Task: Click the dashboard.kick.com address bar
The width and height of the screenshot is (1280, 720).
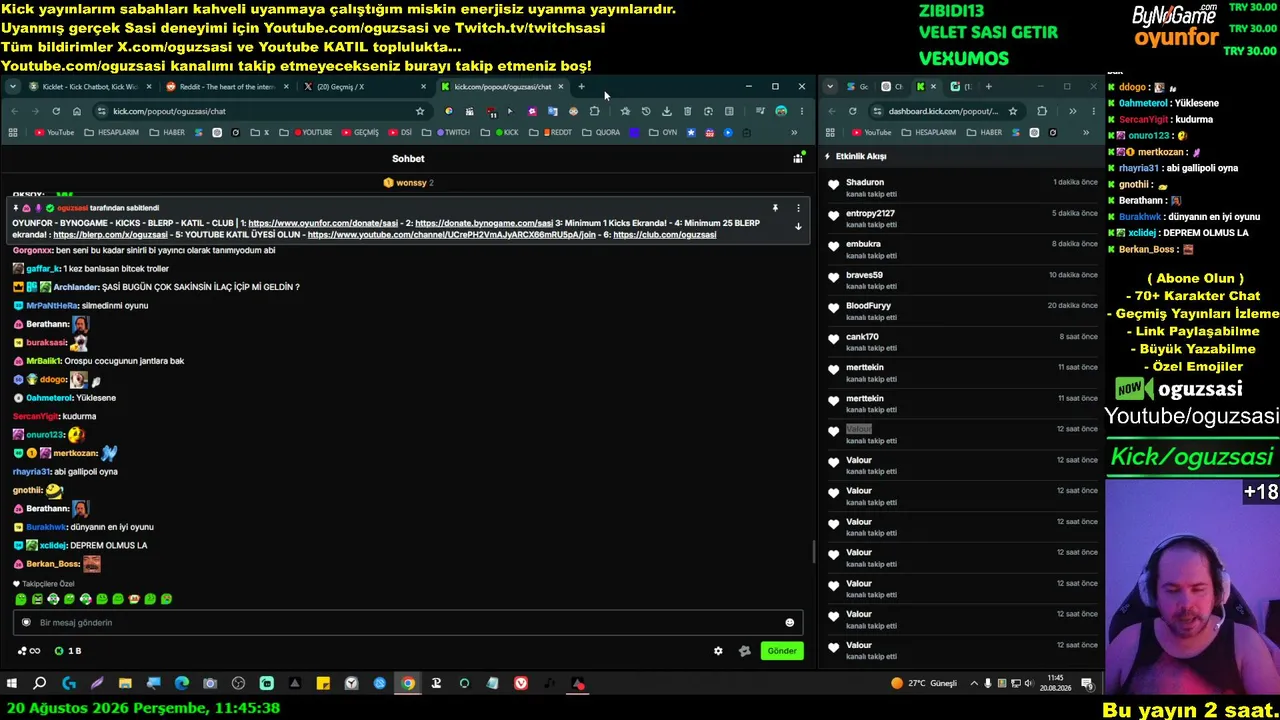Action: pos(945,111)
